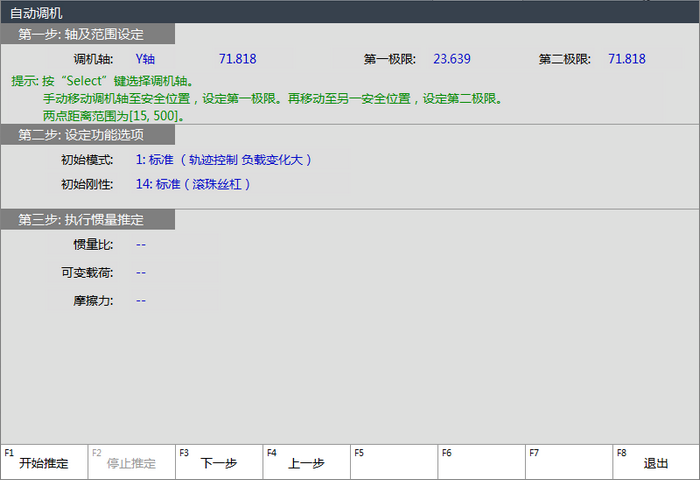Click the 可变载荷 label
This screenshot has width=700, height=480.
tap(87, 272)
